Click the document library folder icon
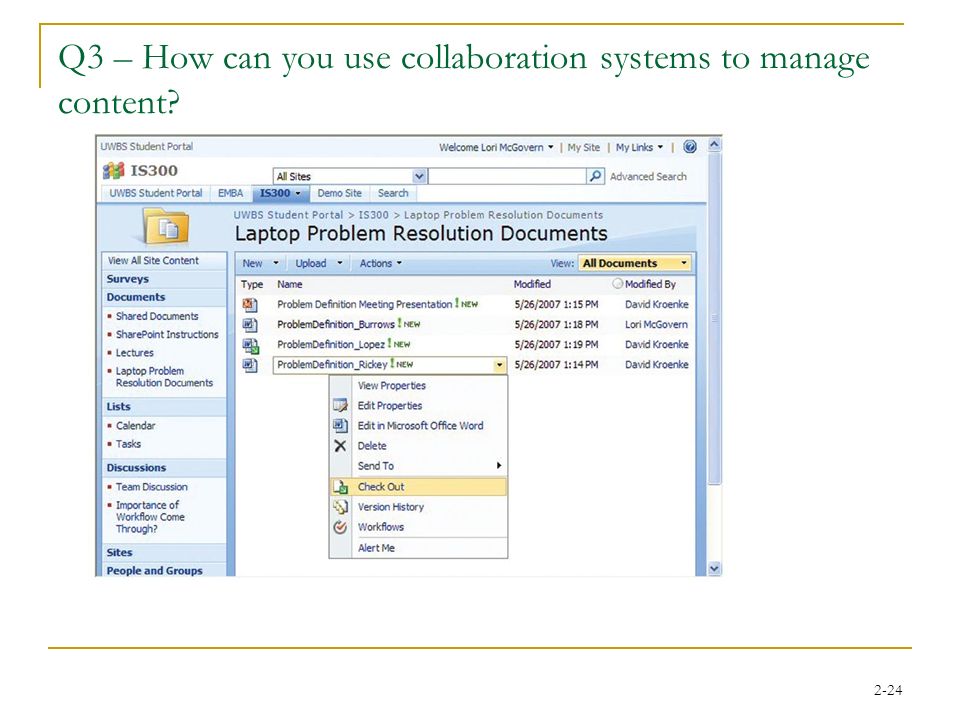This screenshot has height=720, width=960. tap(165, 227)
